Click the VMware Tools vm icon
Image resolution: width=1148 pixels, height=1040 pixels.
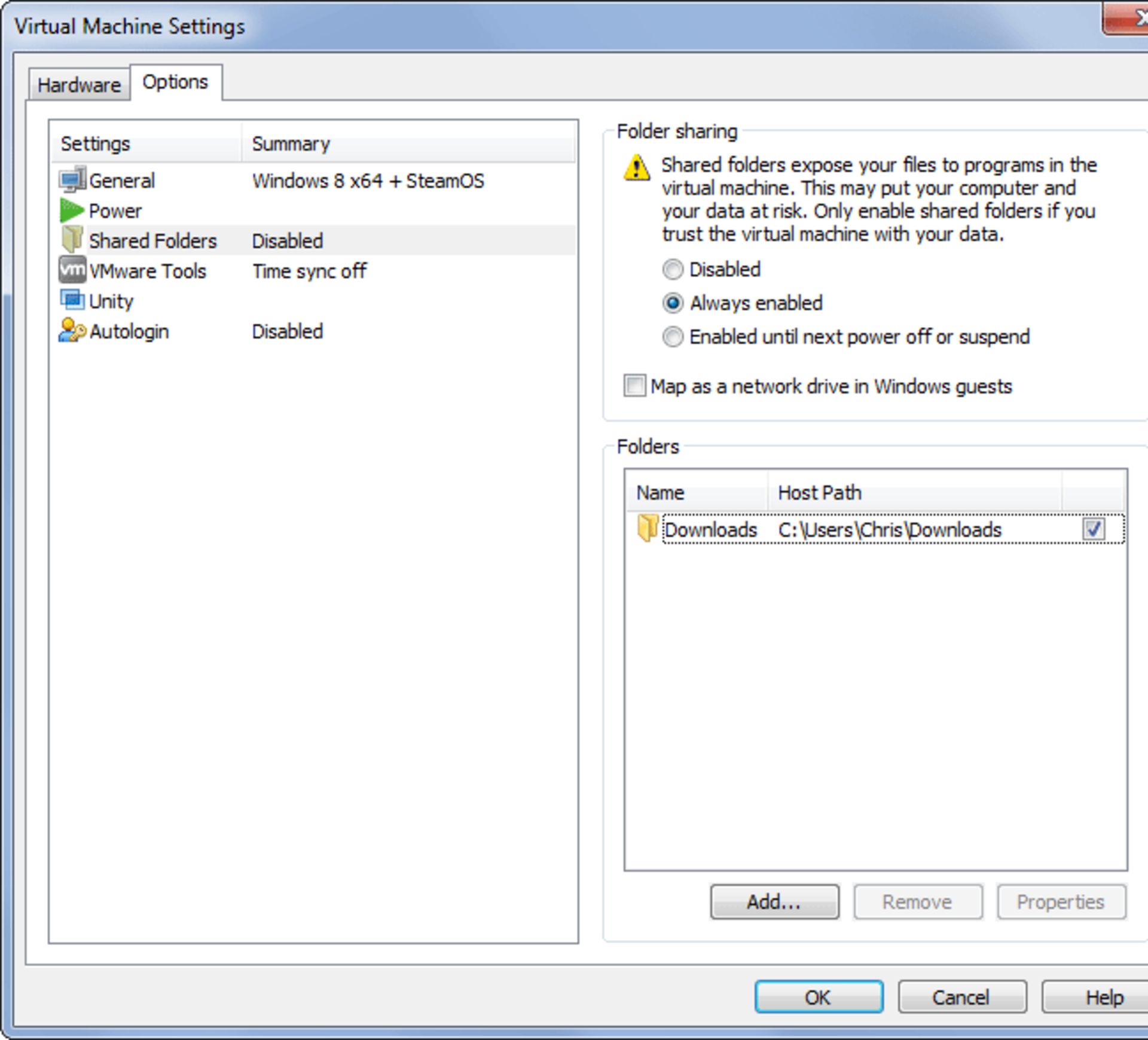[x=72, y=270]
